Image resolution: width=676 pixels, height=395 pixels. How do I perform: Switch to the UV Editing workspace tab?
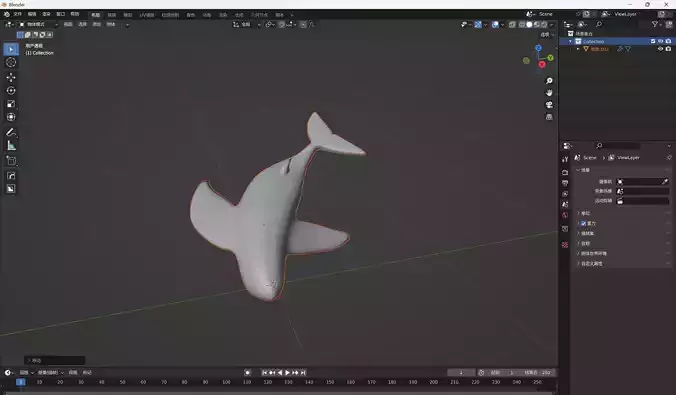click(x=147, y=15)
